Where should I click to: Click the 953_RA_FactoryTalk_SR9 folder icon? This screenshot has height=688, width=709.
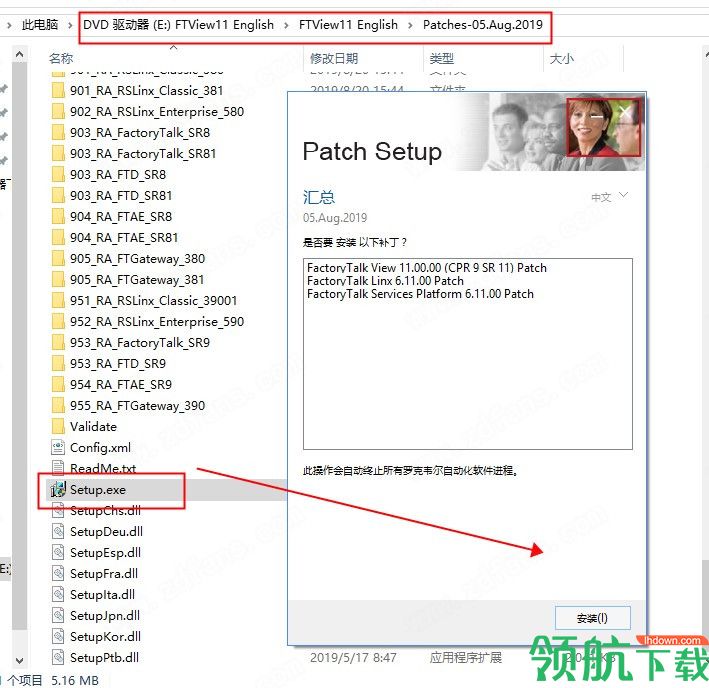coord(58,343)
